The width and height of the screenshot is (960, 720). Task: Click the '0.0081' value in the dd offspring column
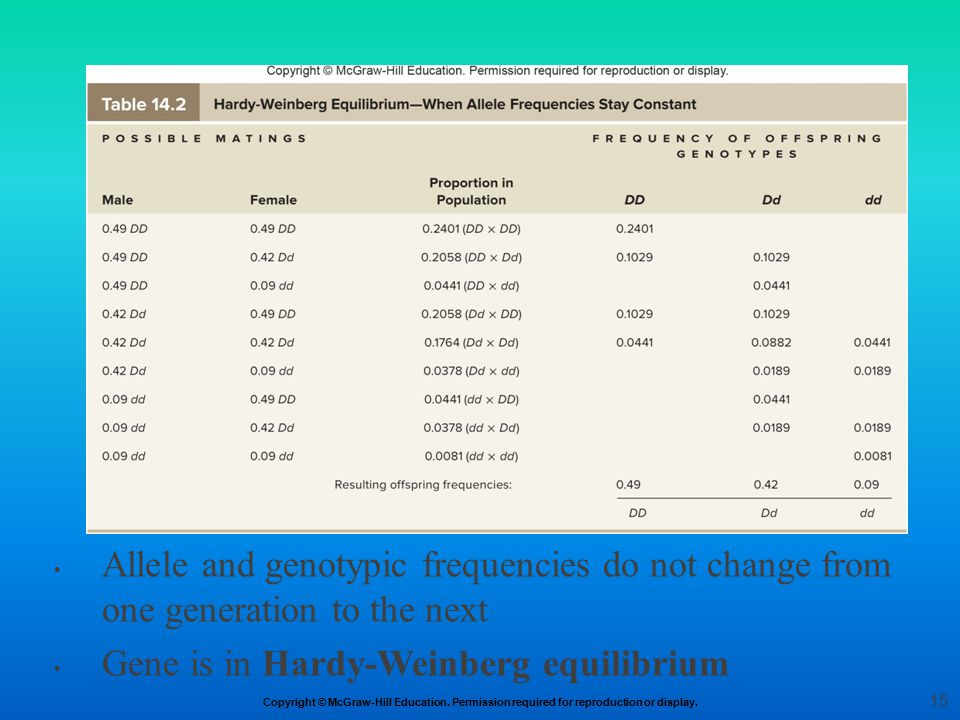pyautogui.click(x=872, y=456)
